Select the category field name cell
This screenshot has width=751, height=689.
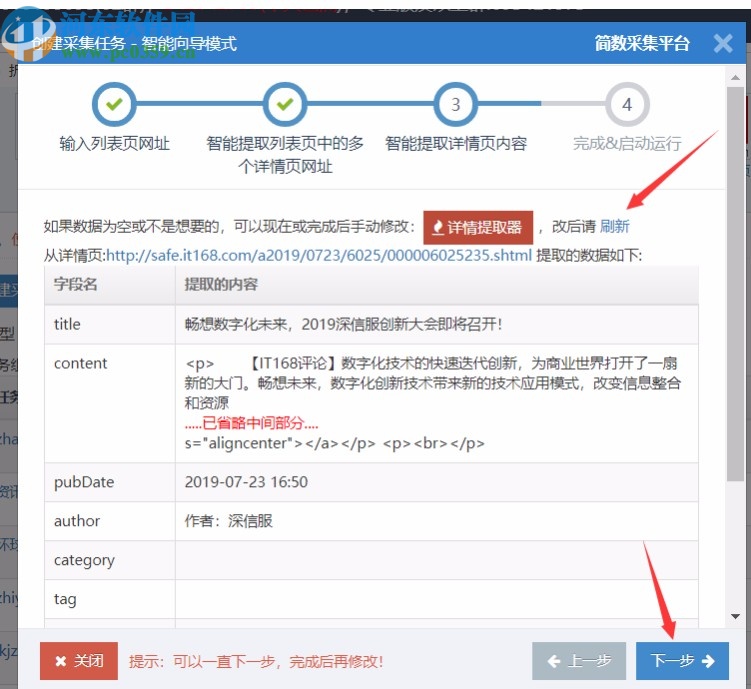[x=110, y=560]
